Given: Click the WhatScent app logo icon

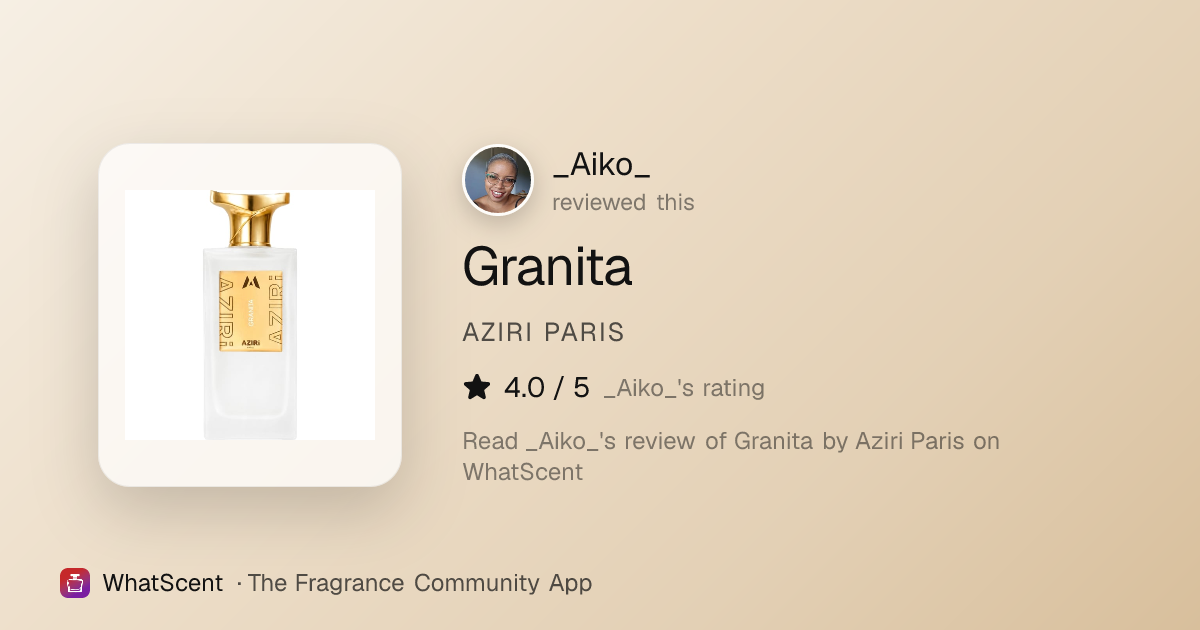Looking at the screenshot, I should [75, 583].
